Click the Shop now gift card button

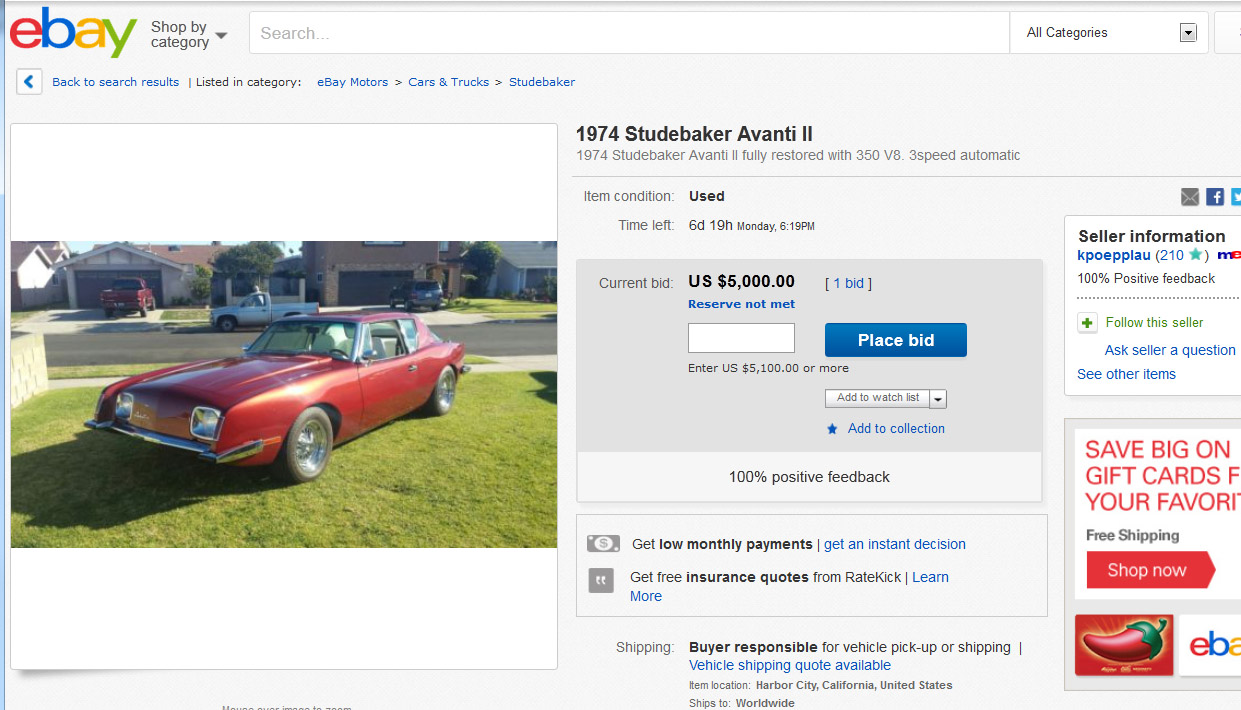(x=1150, y=571)
